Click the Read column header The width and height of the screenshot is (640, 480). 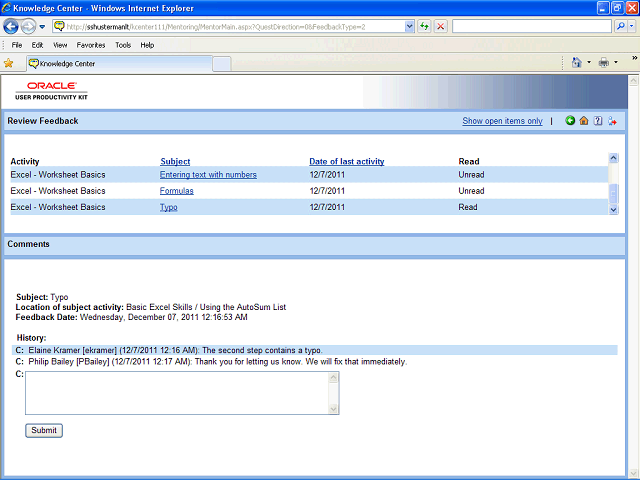tap(469, 161)
